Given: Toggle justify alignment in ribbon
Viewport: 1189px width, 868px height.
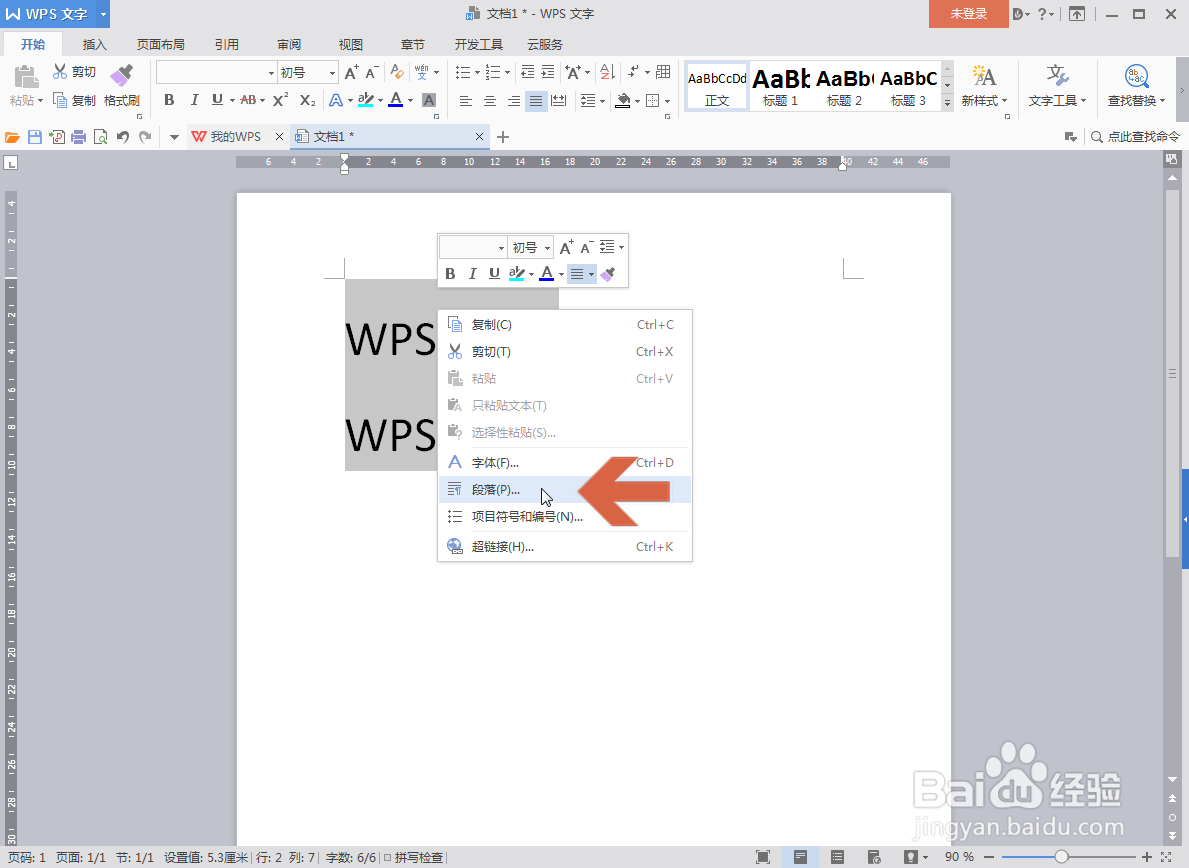Looking at the screenshot, I should coord(536,101).
